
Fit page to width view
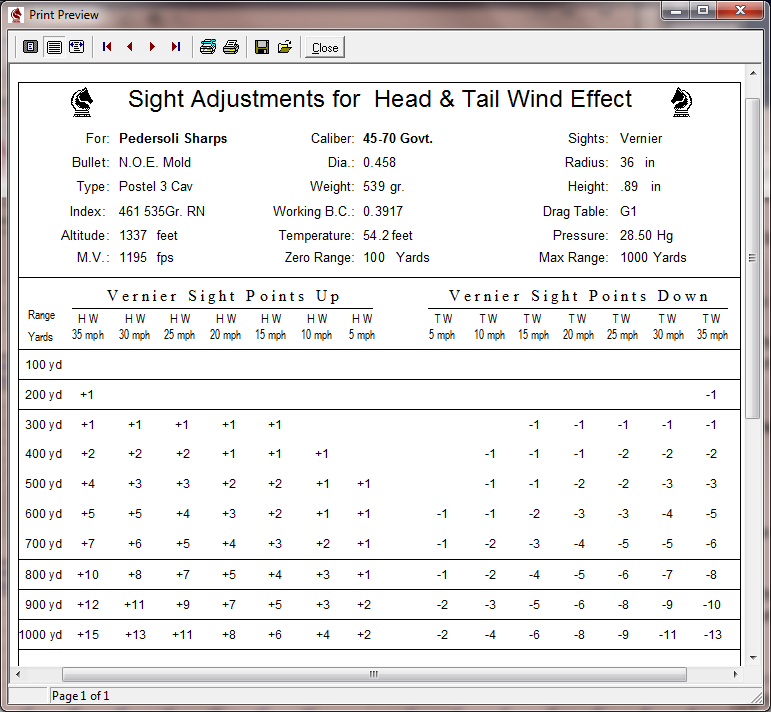click(77, 47)
